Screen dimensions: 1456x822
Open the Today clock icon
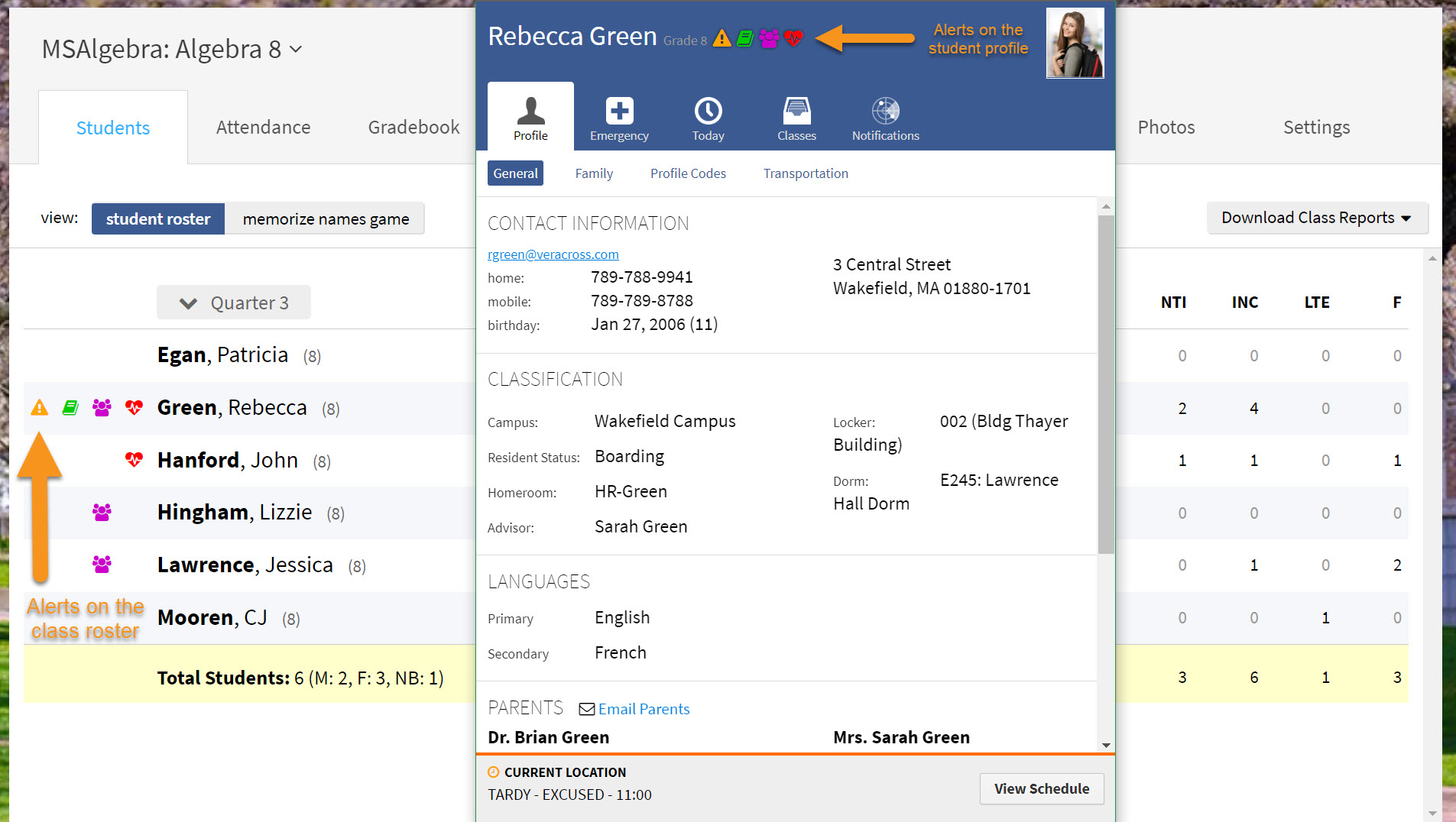pyautogui.click(x=708, y=112)
